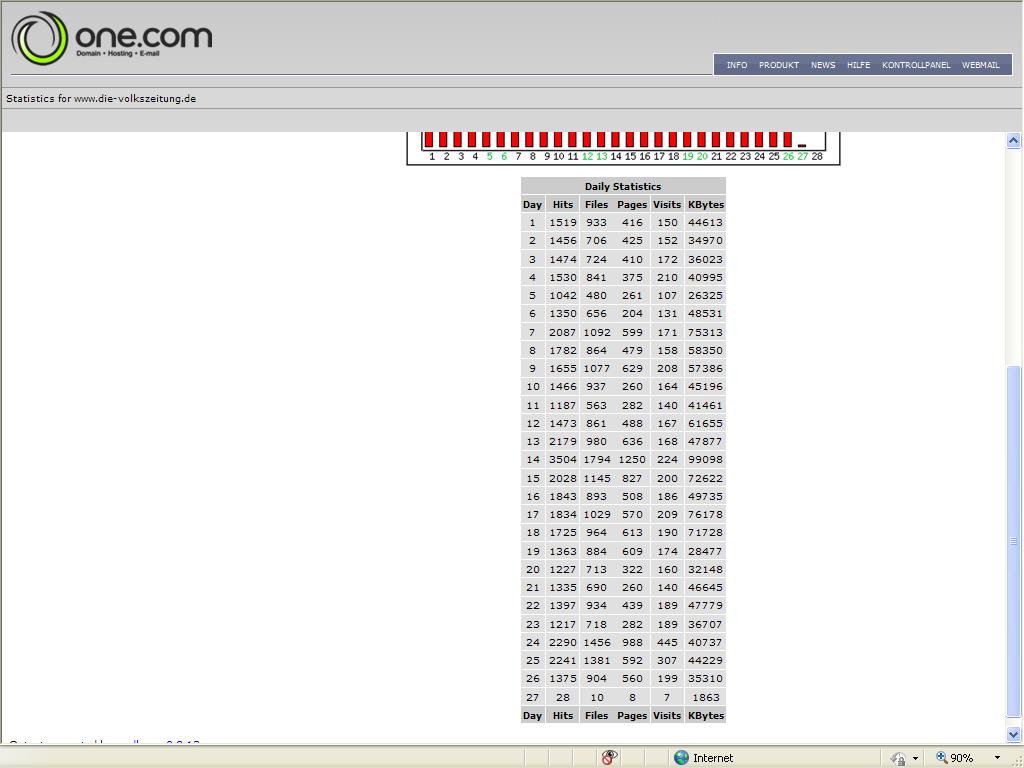Image resolution: width=1024 pixels, height=768 pixels.
Task: Click the 'Statistics for www.die-volkszeitung.de' heading
Action: (101, 99)
